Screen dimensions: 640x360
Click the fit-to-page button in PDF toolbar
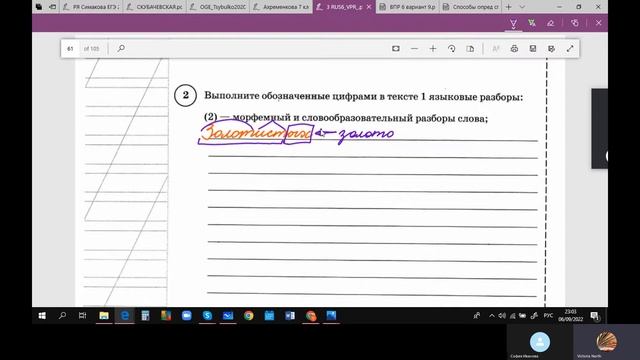[x=396, y=49]
